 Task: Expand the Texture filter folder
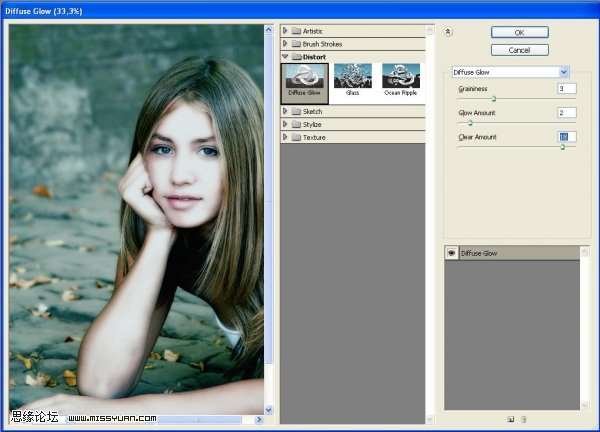pyautogui.click(x=286, y=137)
